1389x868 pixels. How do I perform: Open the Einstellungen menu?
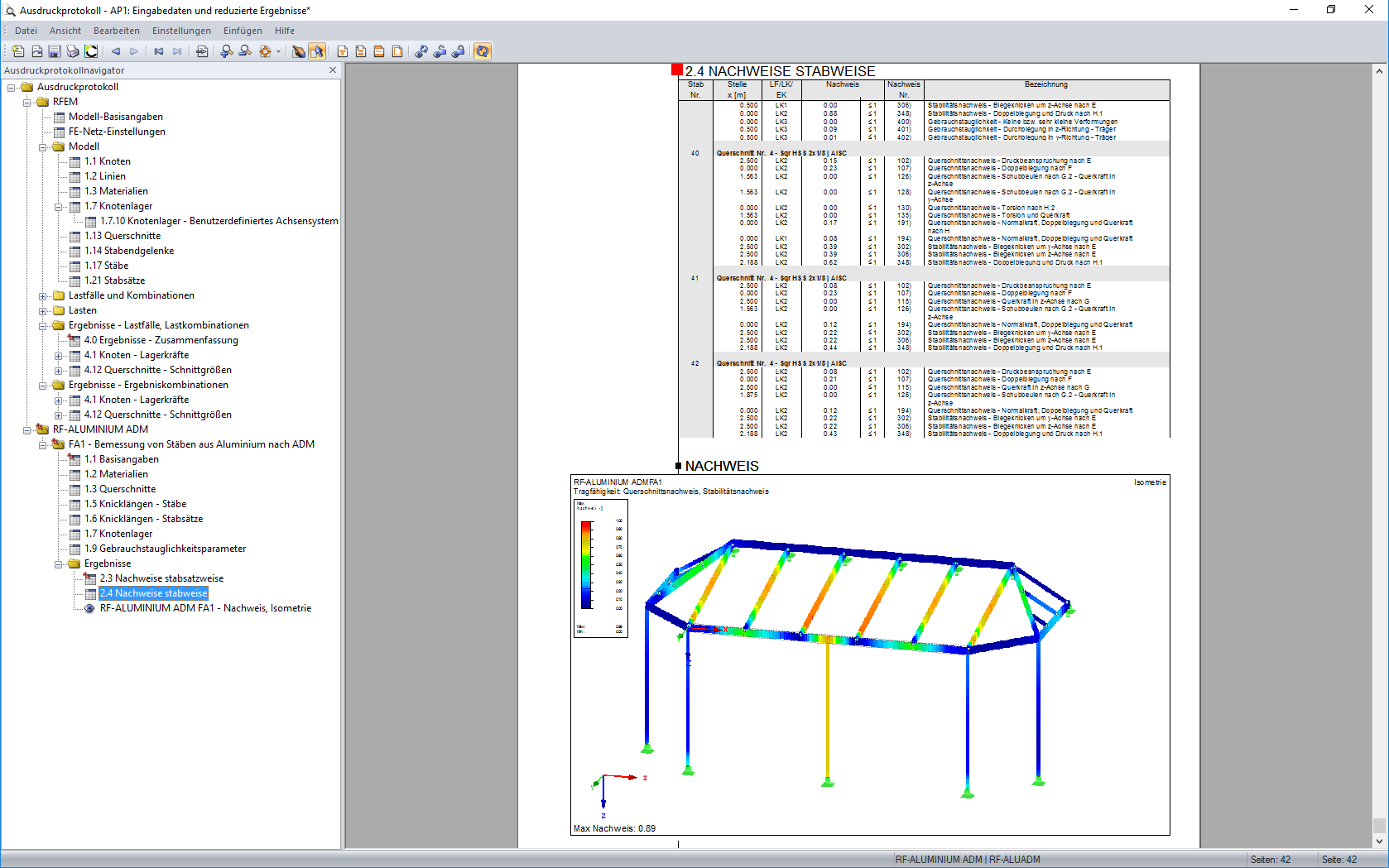(181, 31)
